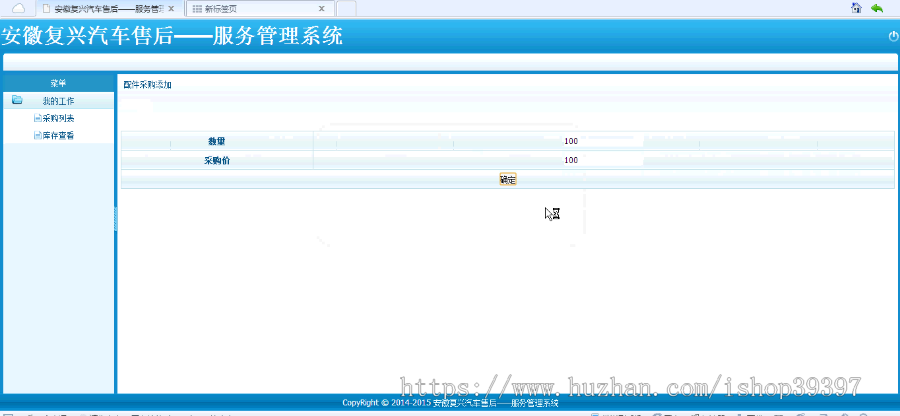Close the 新标签页 browser tab
900x416 pixels.
click(321, 9)
